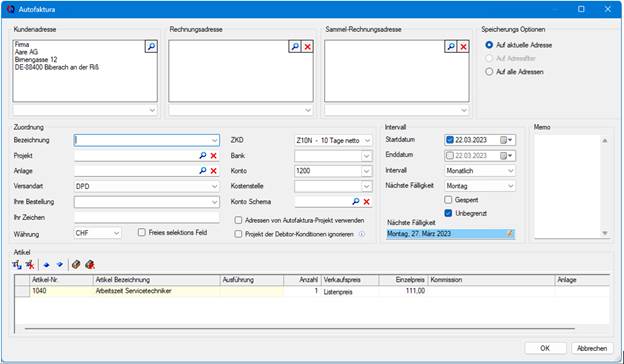The height and width of the screenshot is (364, 624).
Task: Click info icon beside Debitor-Konditionen option
Action: pos(362,234)
